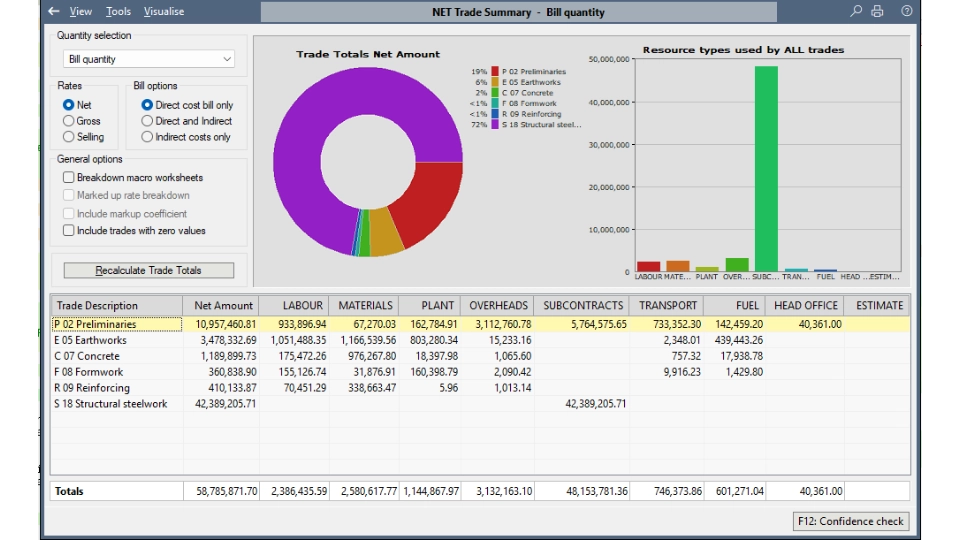
Task: Click the LABOUR column header
Action: [x=294, y=305]
